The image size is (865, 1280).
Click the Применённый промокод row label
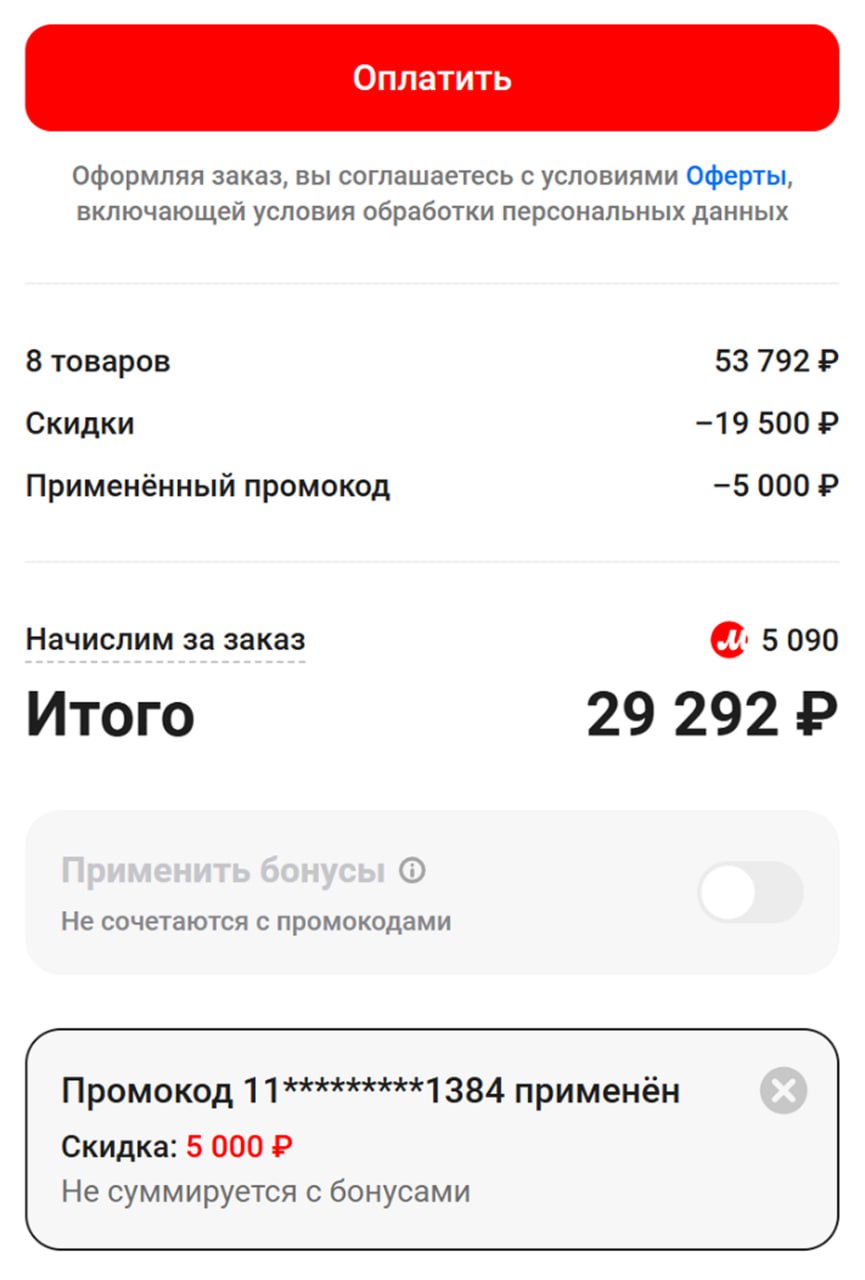click(207, 487)
